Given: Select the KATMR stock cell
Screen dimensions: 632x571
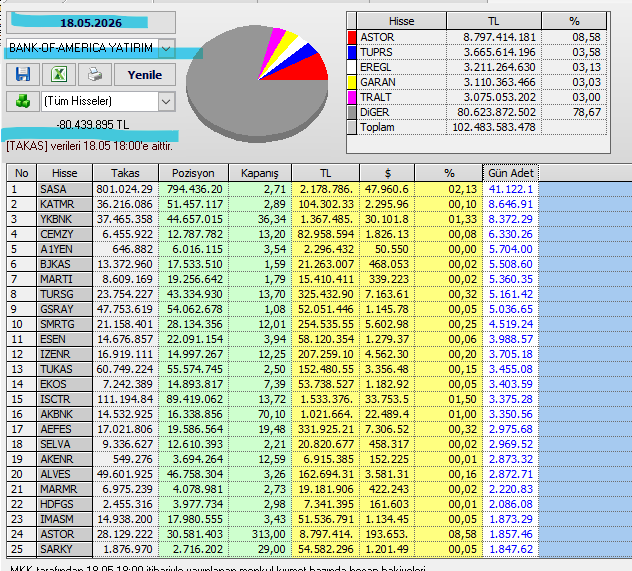Looking at the screenshot, I should [64, 204].
